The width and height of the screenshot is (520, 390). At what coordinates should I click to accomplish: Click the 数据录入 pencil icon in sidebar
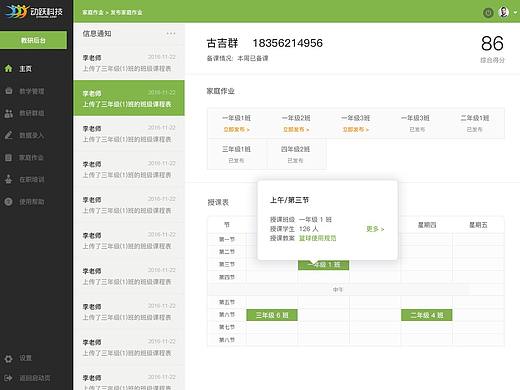(8, 135)
